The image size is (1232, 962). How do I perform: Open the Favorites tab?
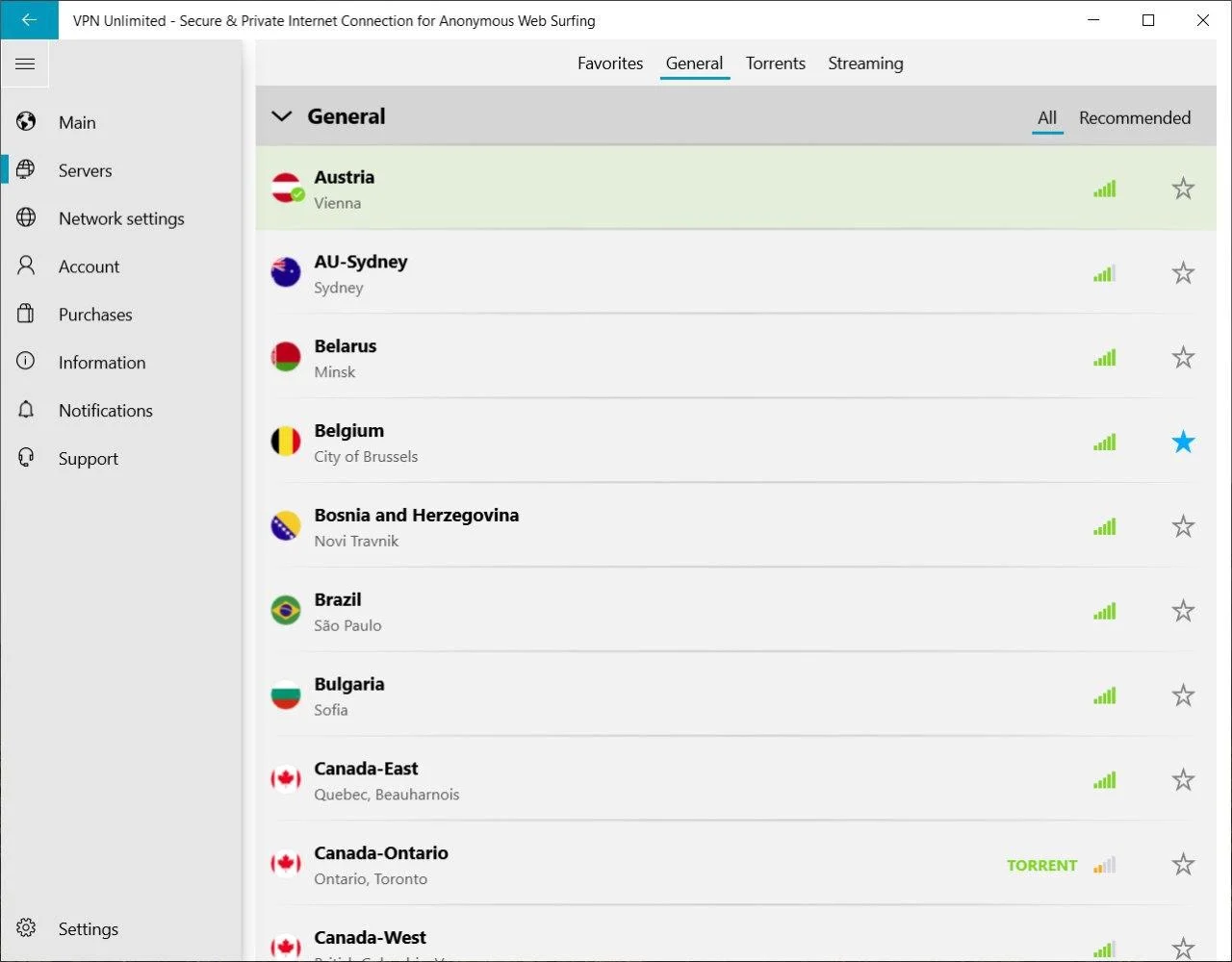pos(609,63)
